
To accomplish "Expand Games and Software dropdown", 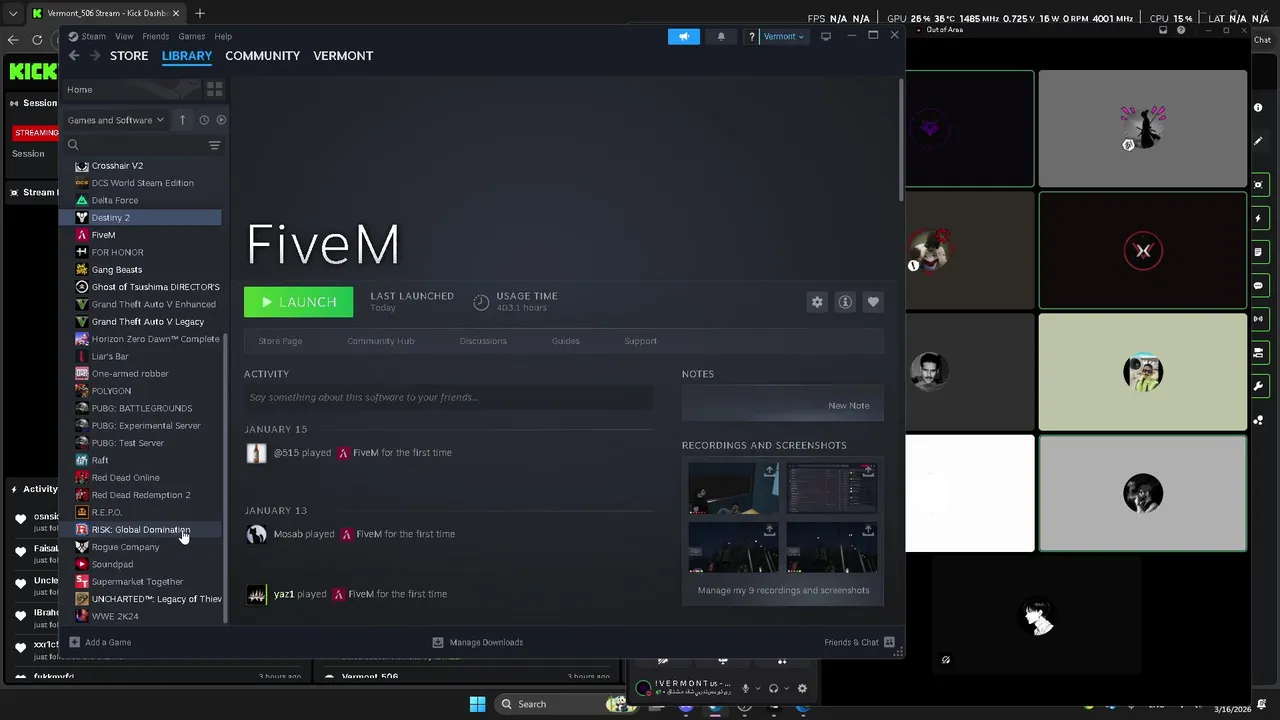I will point(115,120).
